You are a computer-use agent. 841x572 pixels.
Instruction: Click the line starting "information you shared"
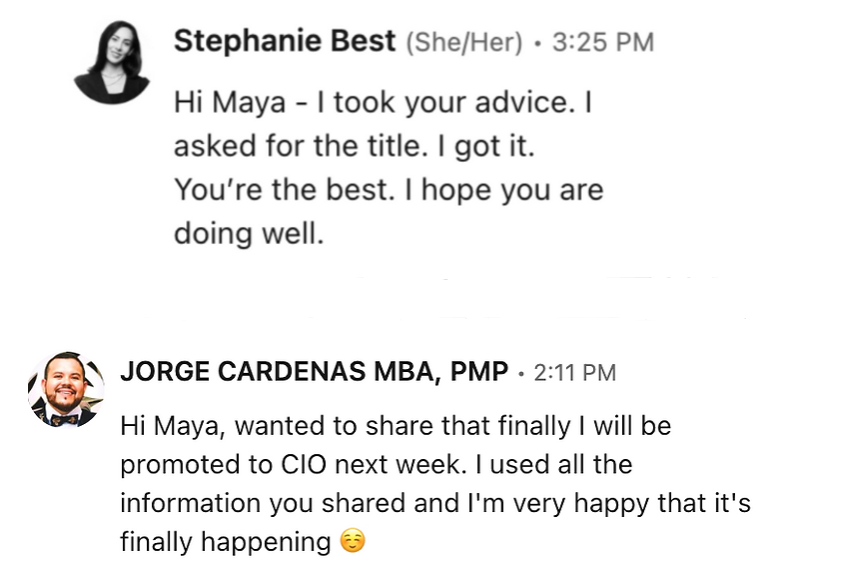pos(435,504)
